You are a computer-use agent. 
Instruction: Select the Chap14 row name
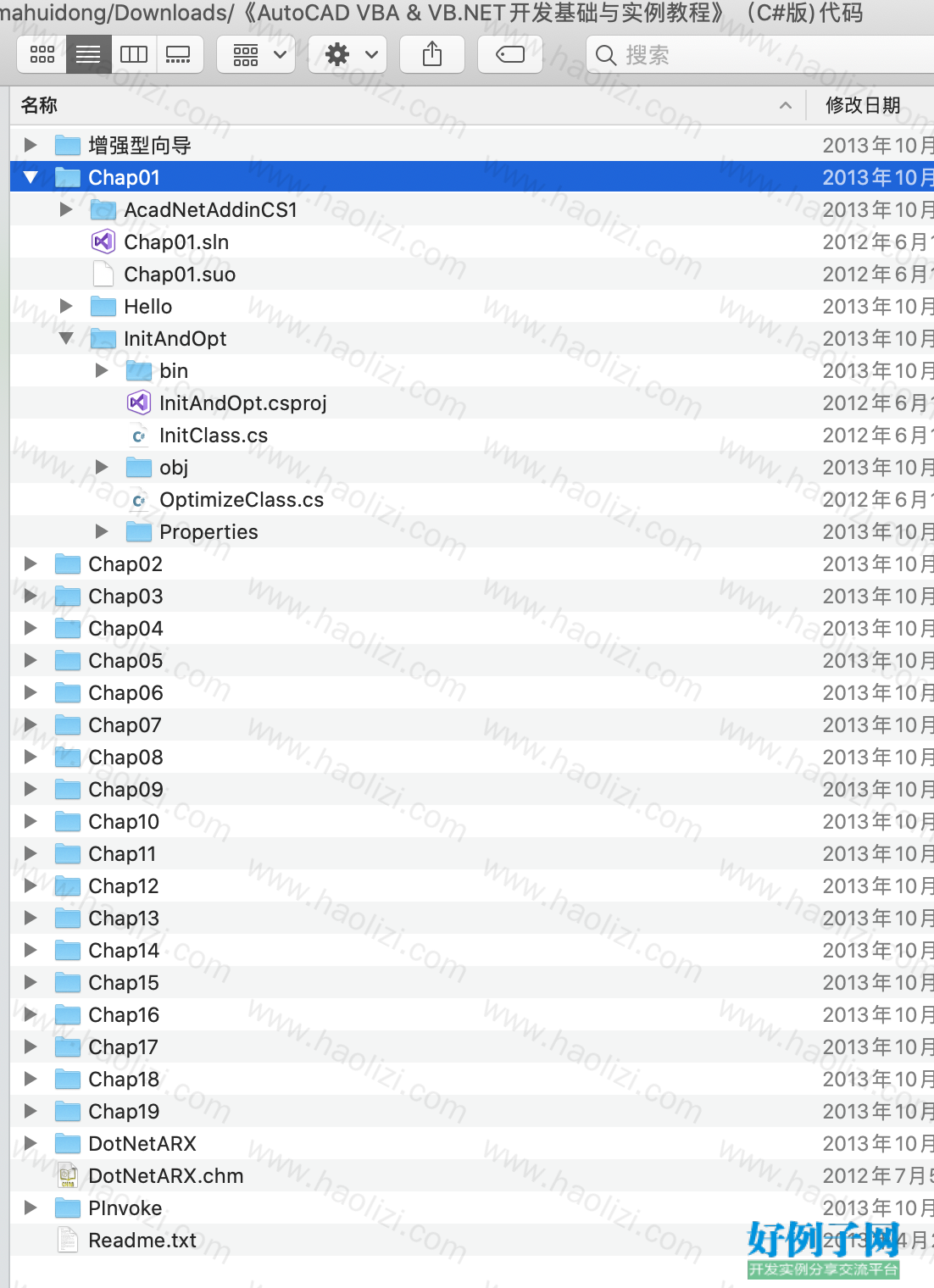(x=124, y=951)
